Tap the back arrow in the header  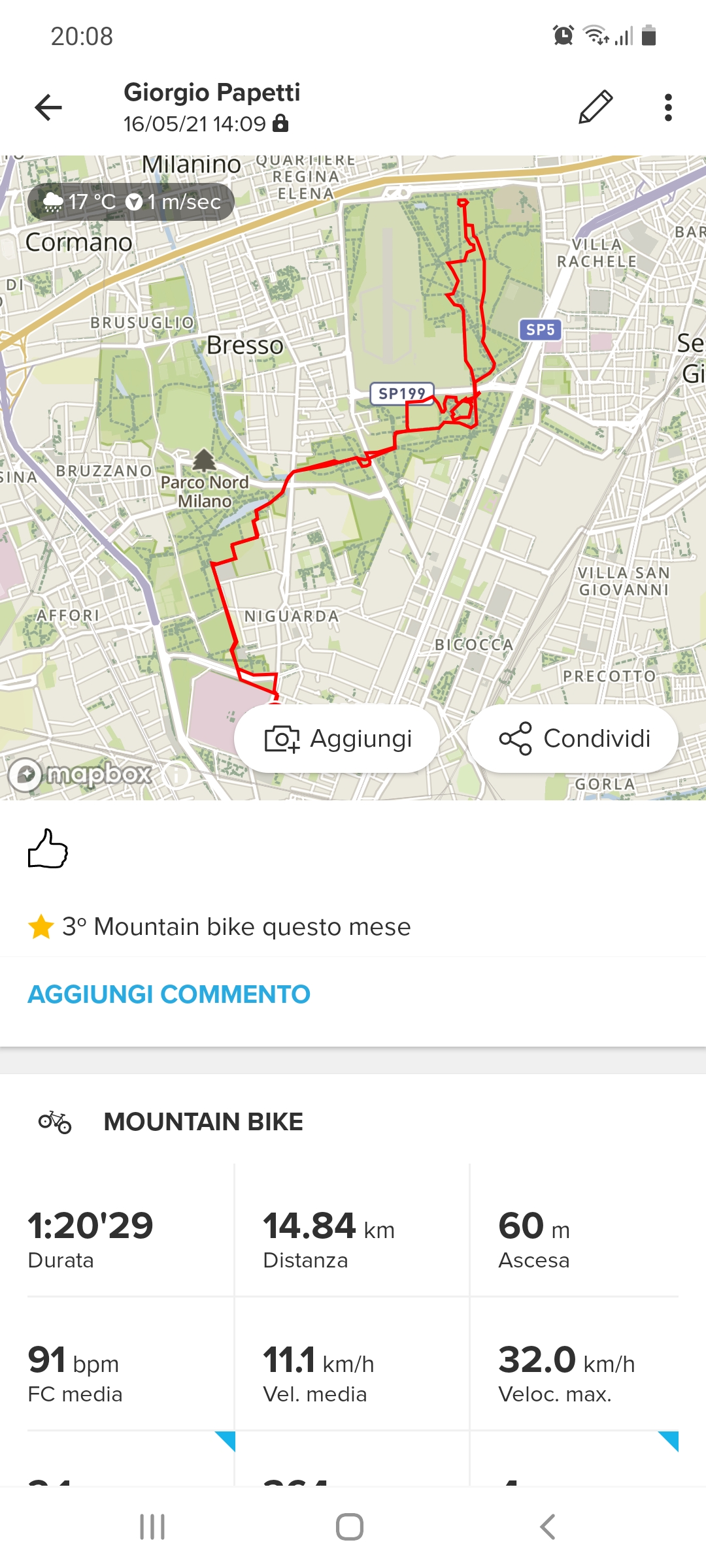[48, 108]
